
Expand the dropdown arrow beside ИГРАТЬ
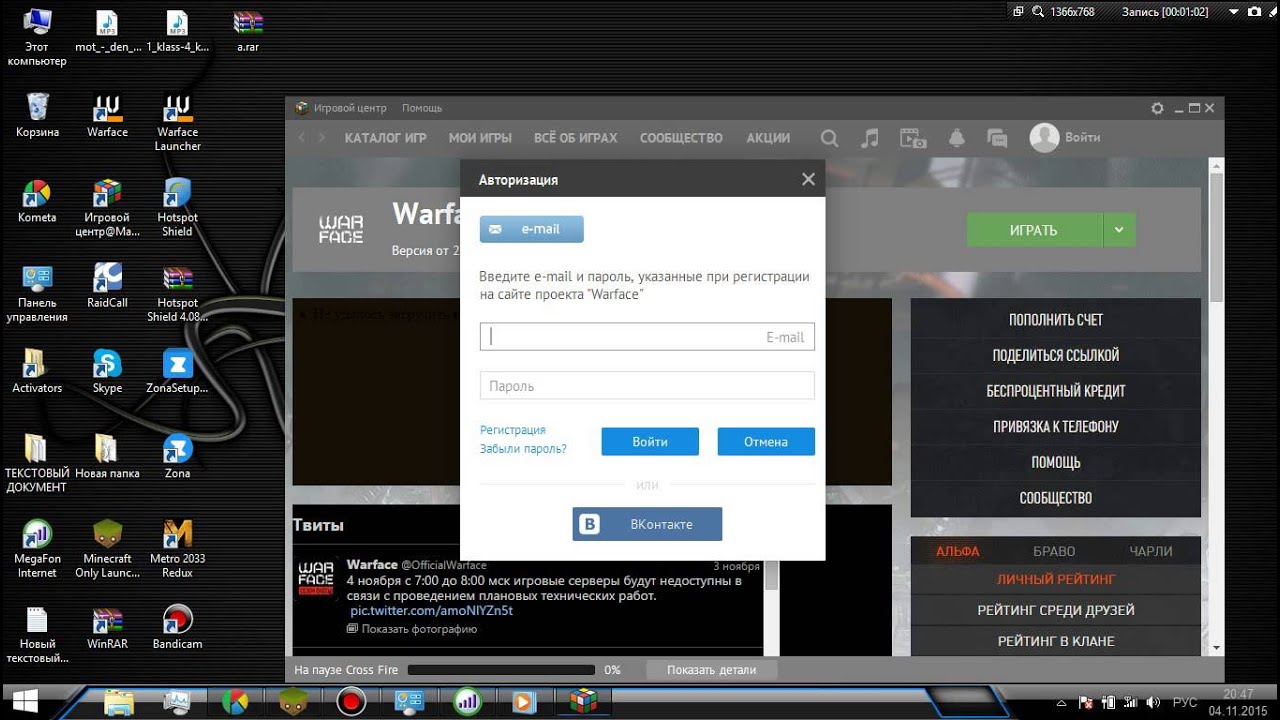(x=1119, y=230)
